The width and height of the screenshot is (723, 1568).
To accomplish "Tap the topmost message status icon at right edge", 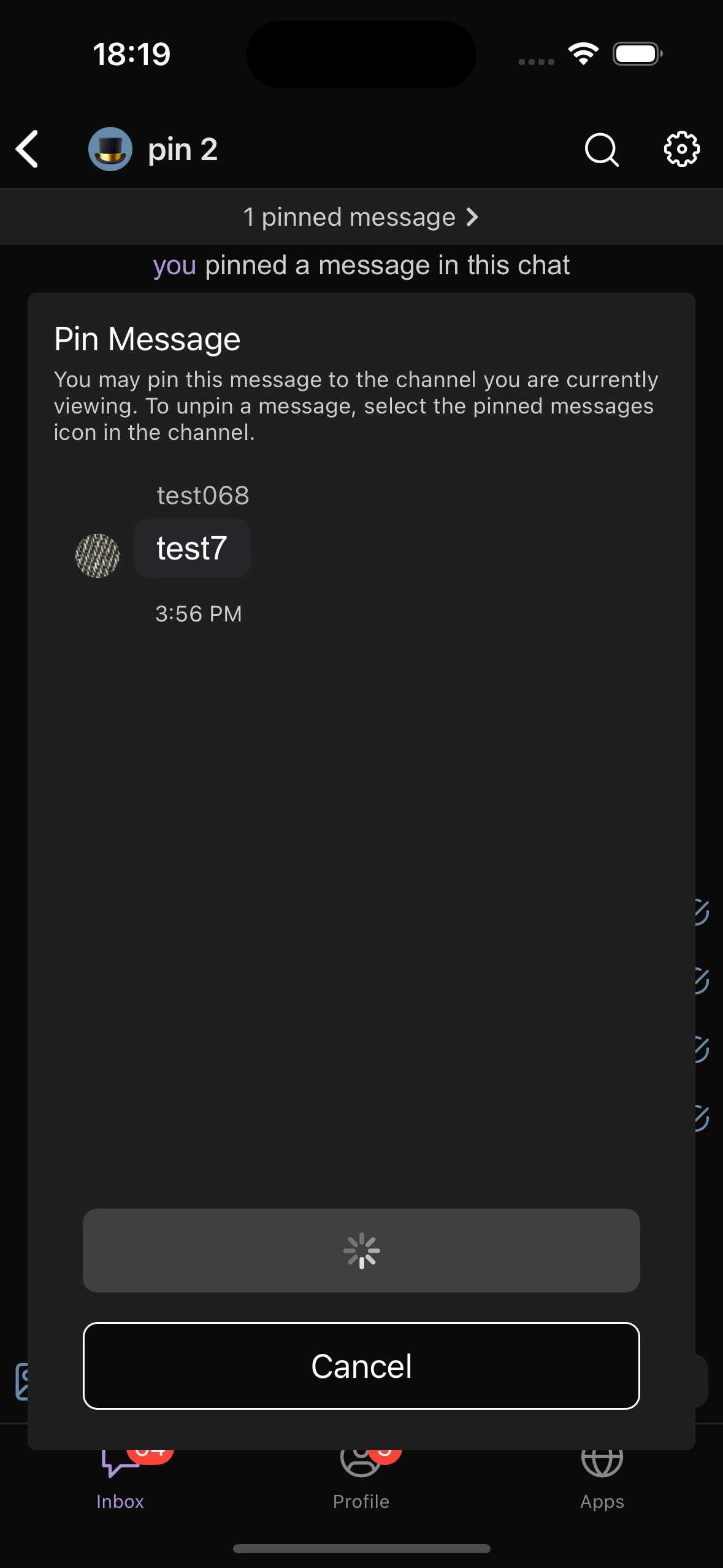I will (x=703, y=912).
